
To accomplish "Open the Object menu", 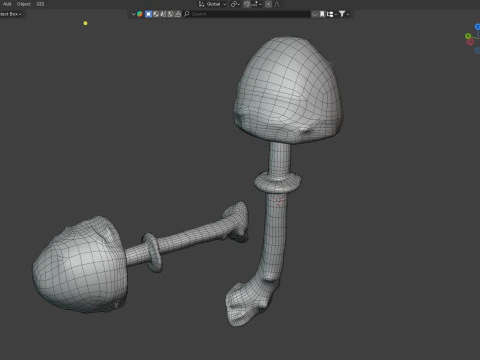I will click(24, 4).
